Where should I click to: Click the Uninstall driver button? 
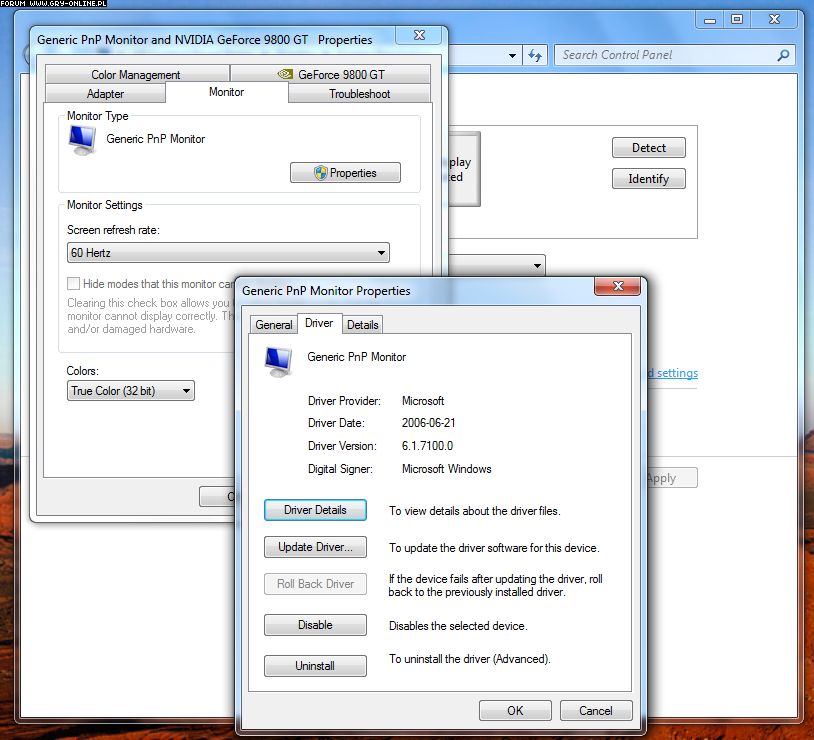pos(315,666)
